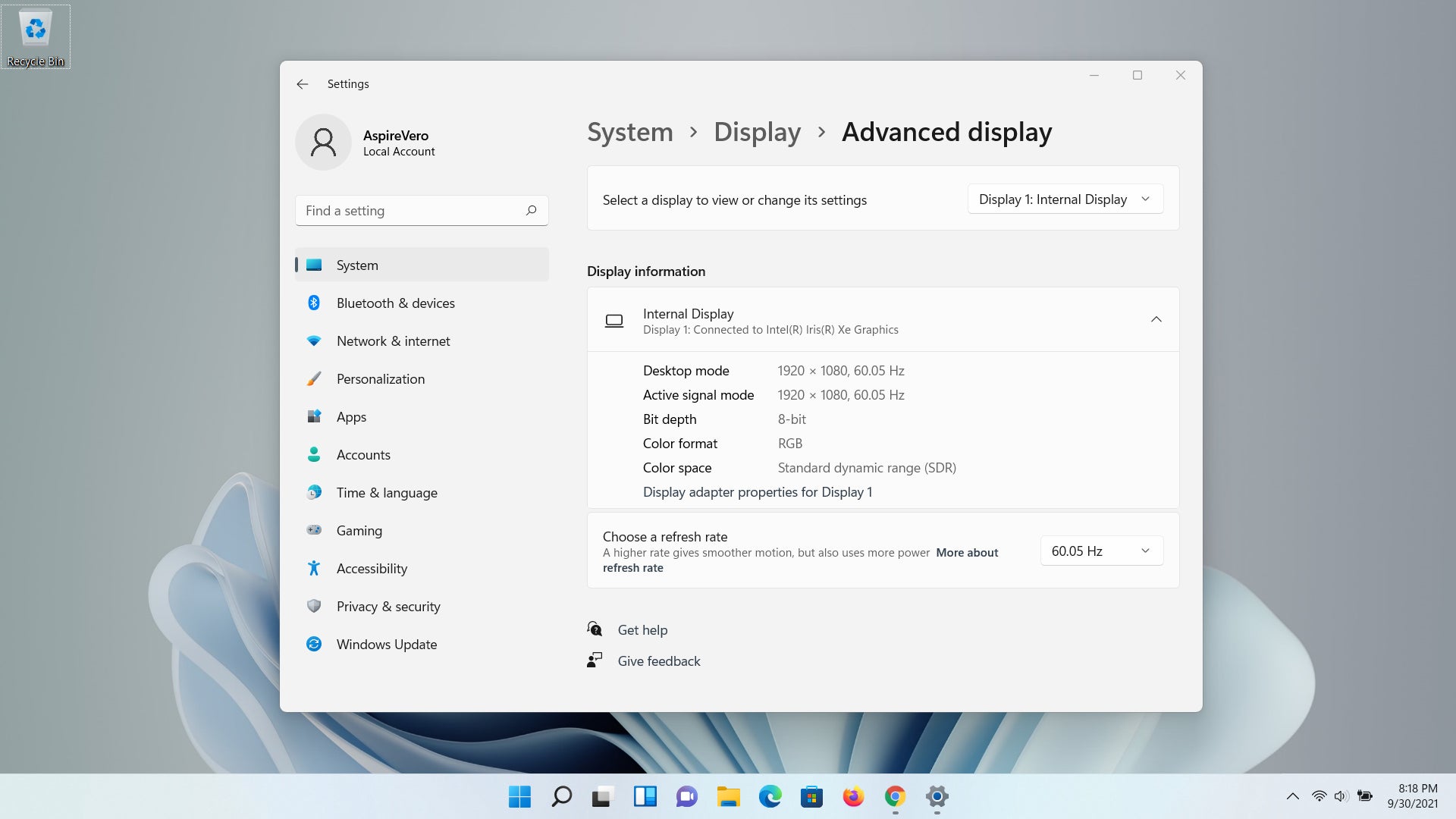Focus the Find a setting search box
The image size is (1456, 819).
pos(422,211)
